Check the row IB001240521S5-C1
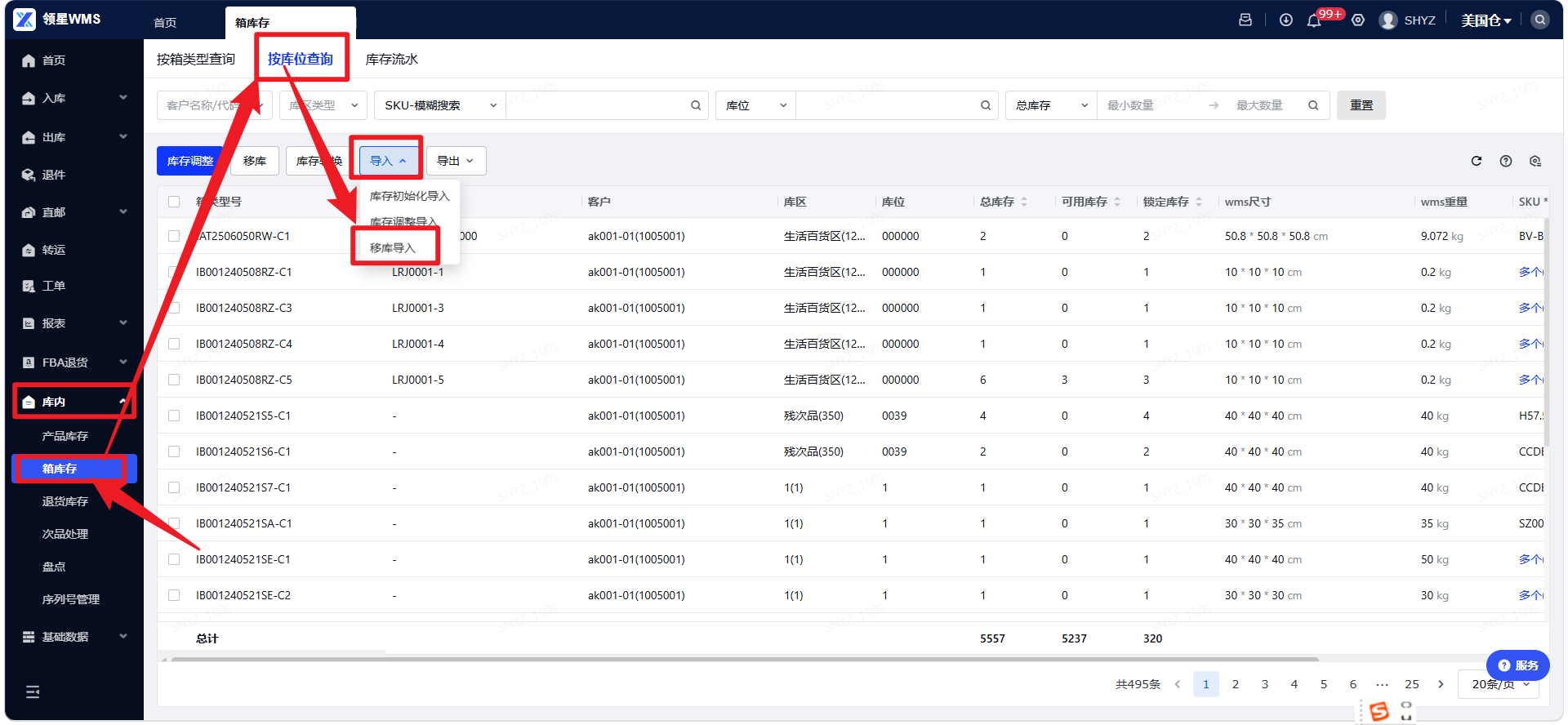This screenshot has height=725, width=1568. pyautogui.click(x=174, y=416)
